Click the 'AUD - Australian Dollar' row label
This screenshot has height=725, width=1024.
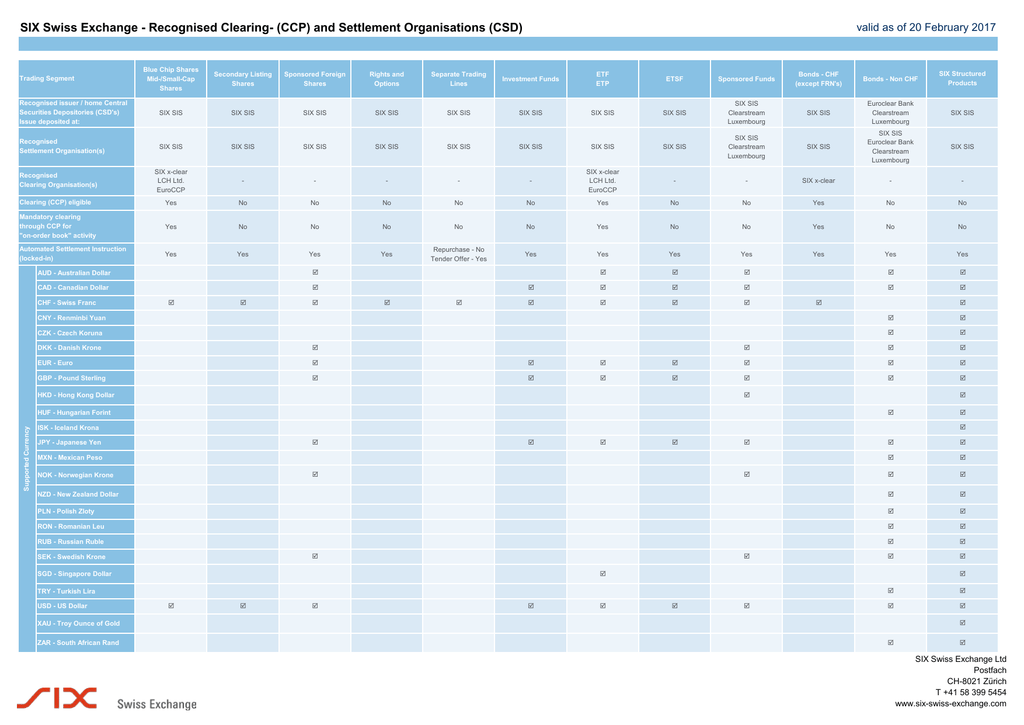pyautogui.click(x=86, y=272)
